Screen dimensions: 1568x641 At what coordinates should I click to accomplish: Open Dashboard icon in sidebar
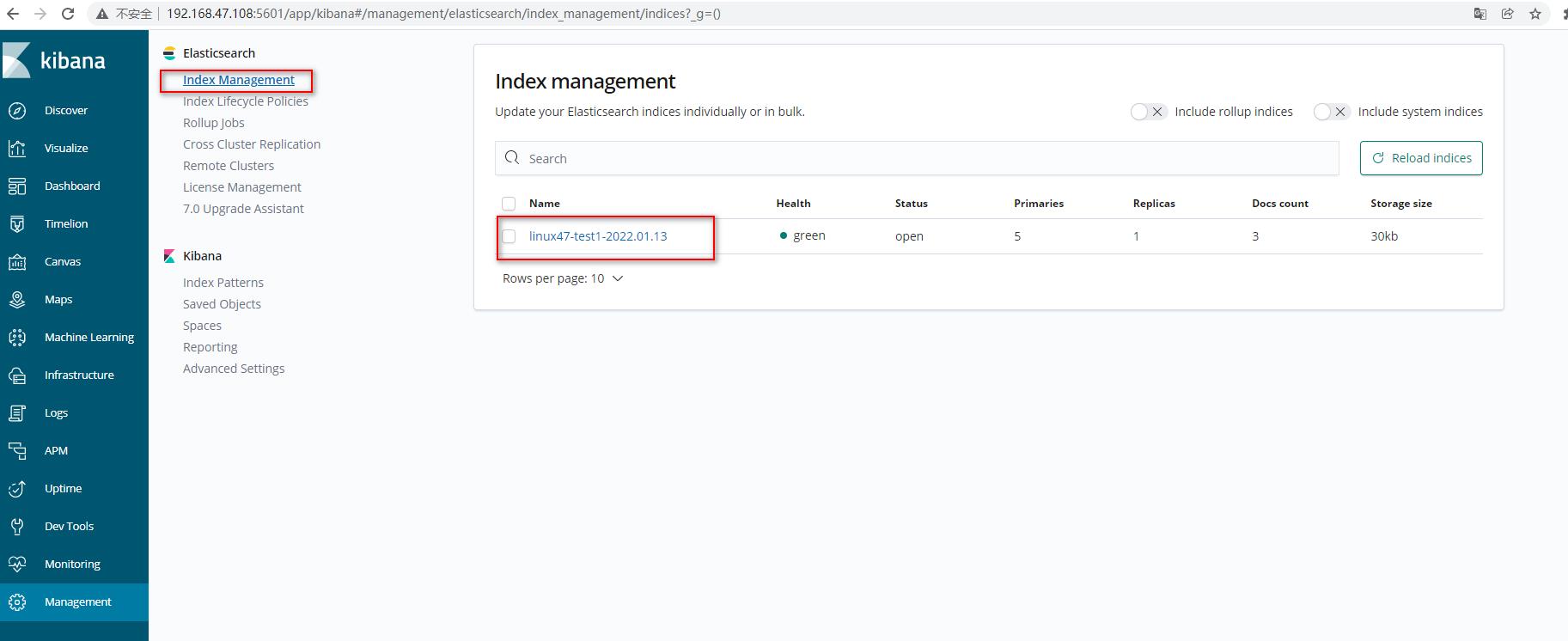click(17, 186)
